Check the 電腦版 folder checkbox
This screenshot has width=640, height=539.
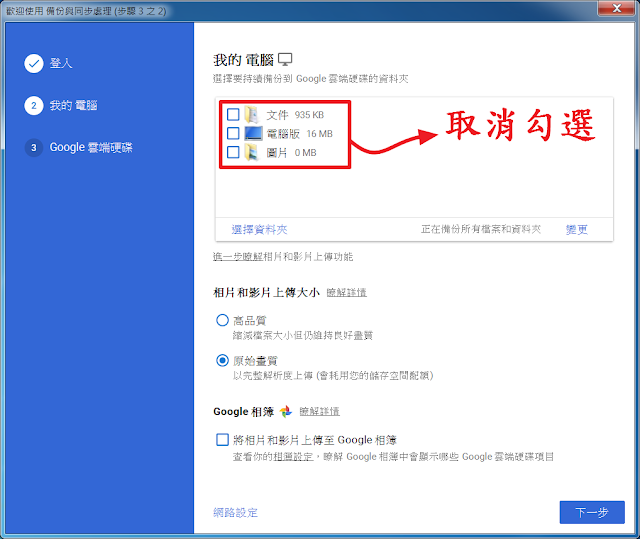[233, 133]
